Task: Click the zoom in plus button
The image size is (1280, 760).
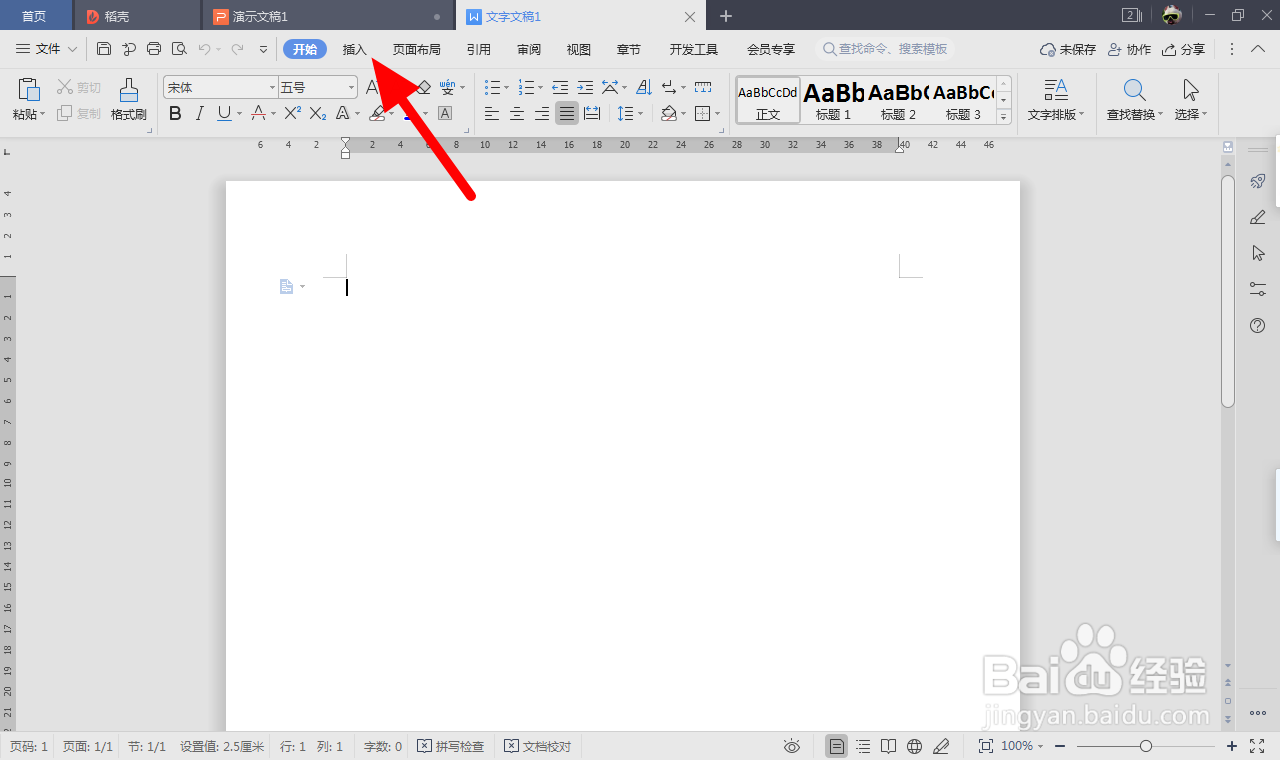Action: click(1232, 746)
